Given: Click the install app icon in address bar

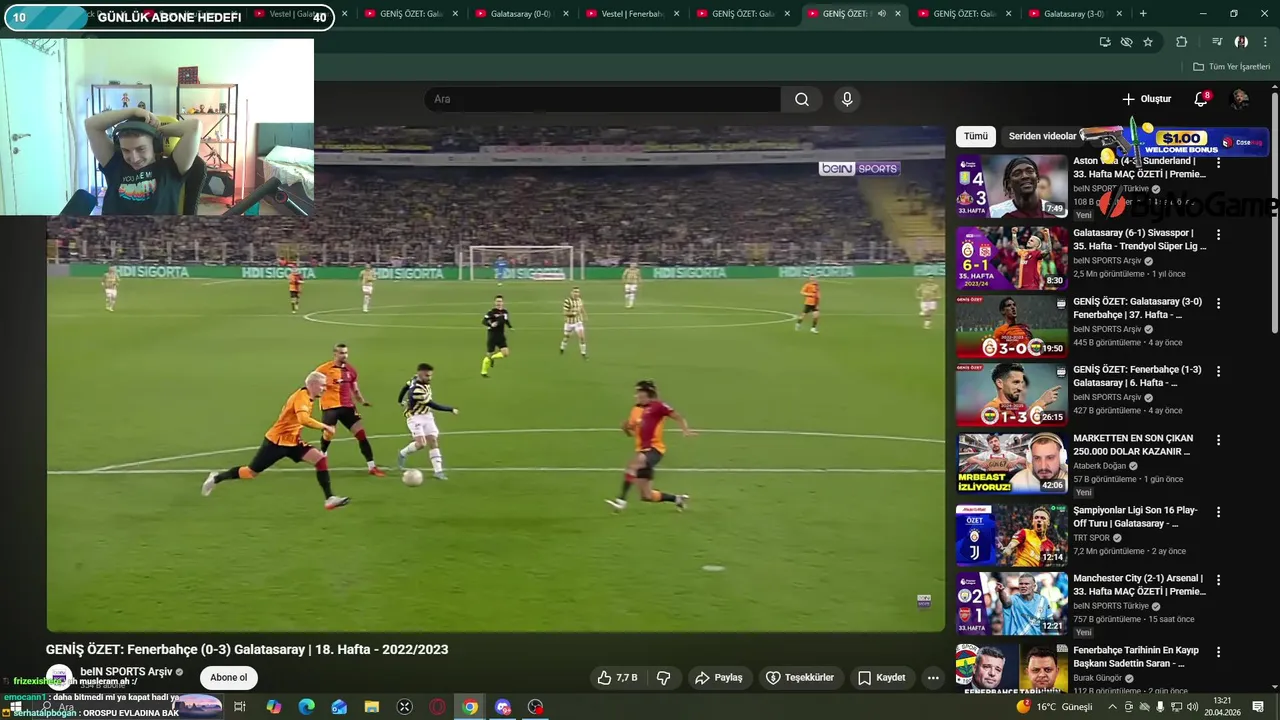Looking at the screenshot, I should pyautogui.click(x=1105, y=42).
